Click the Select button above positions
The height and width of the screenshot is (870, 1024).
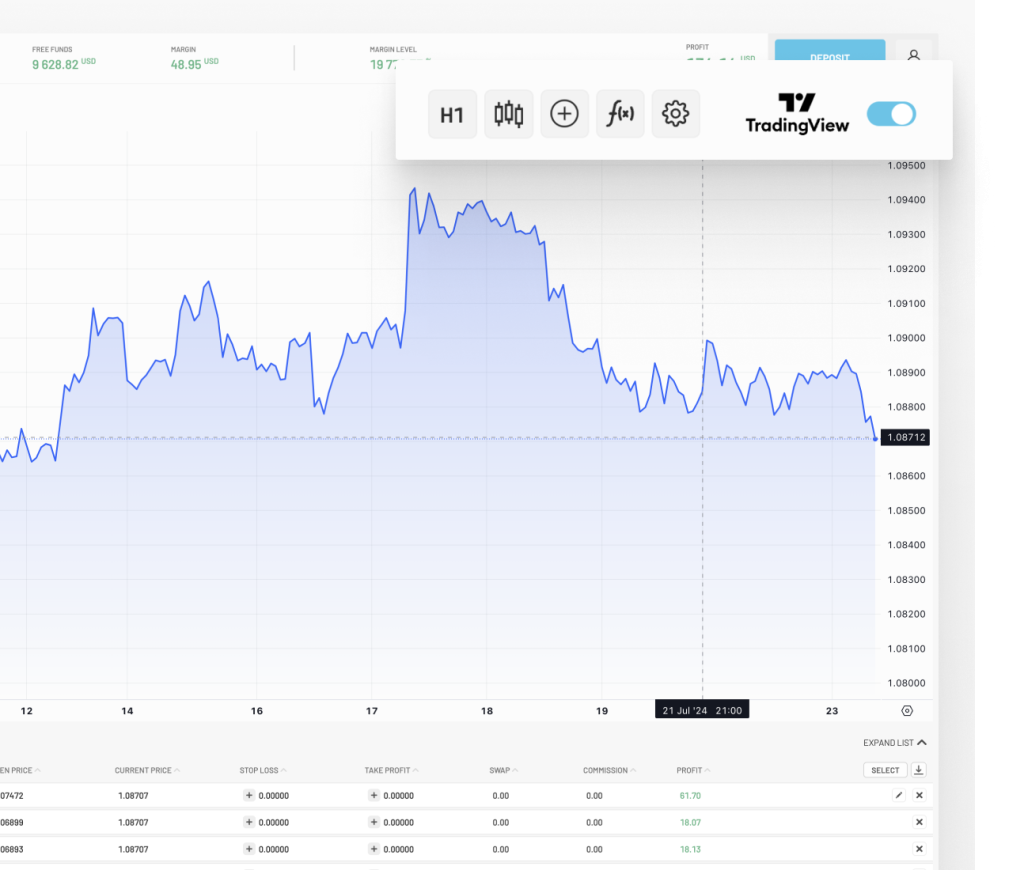886,770
